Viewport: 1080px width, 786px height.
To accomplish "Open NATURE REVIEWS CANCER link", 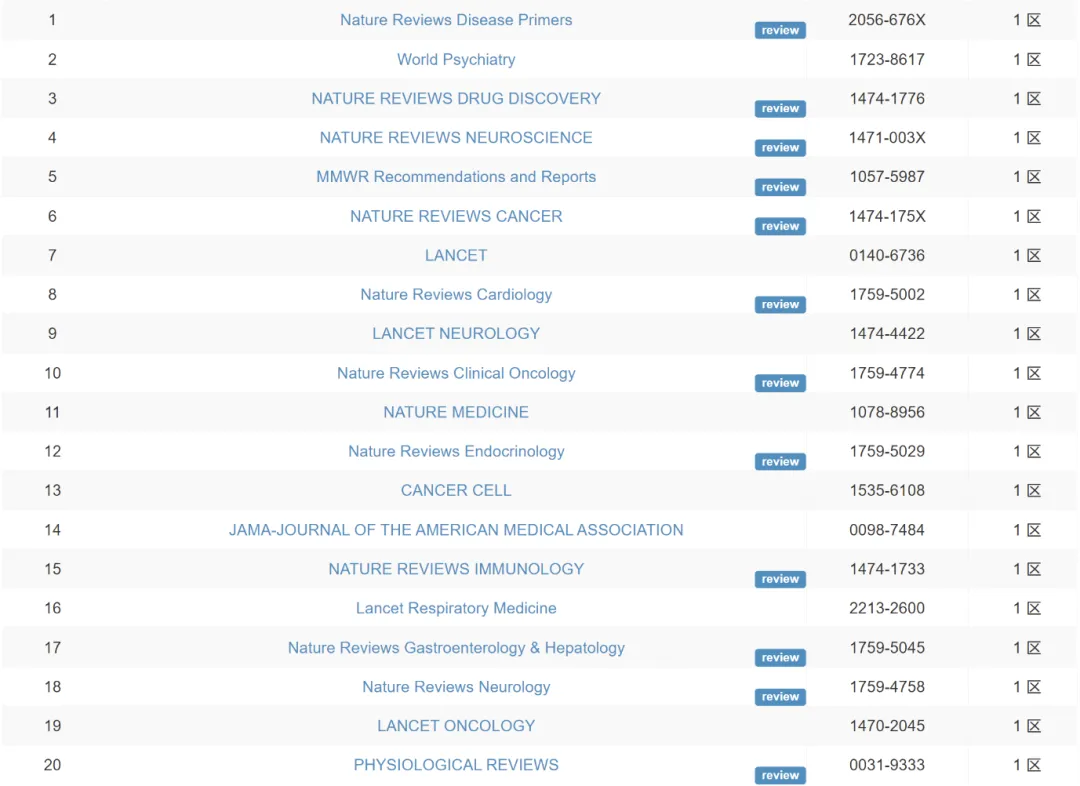I will 456,216.
